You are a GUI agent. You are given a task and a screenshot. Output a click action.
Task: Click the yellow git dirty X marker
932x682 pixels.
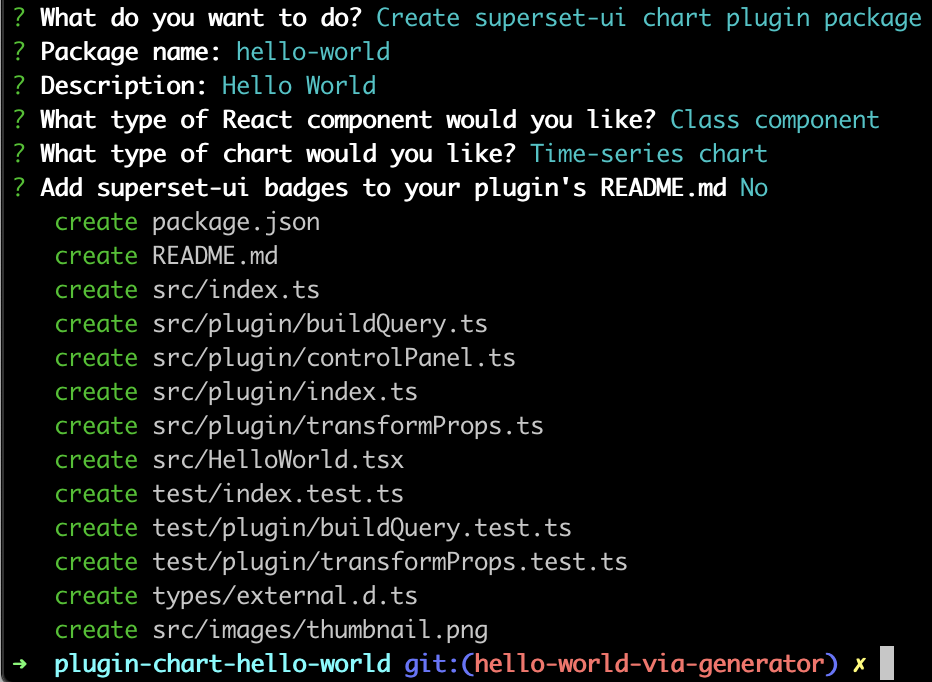pos(859,663)
